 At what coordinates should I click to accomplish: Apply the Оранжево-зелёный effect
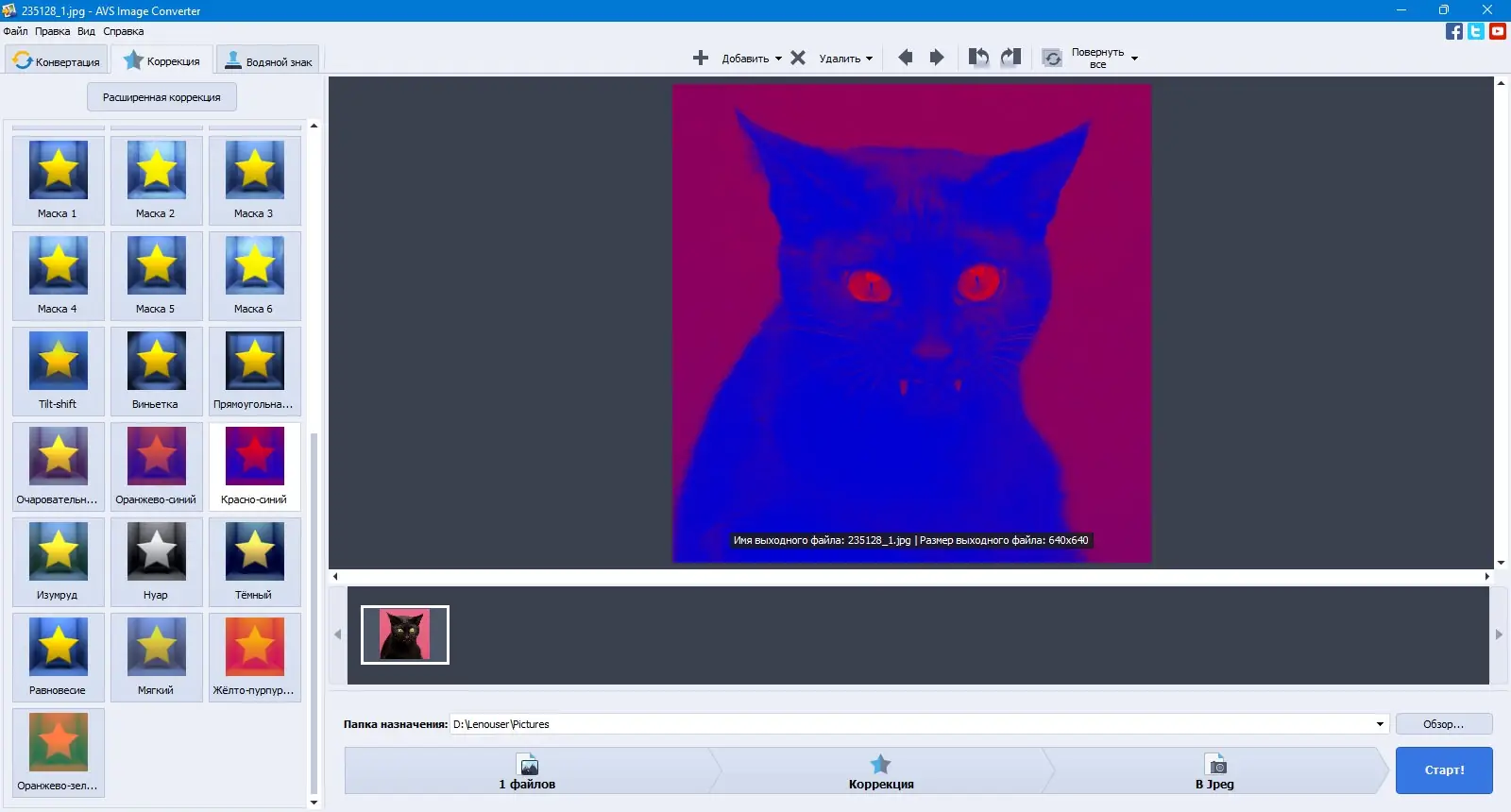tap(59, 753)
